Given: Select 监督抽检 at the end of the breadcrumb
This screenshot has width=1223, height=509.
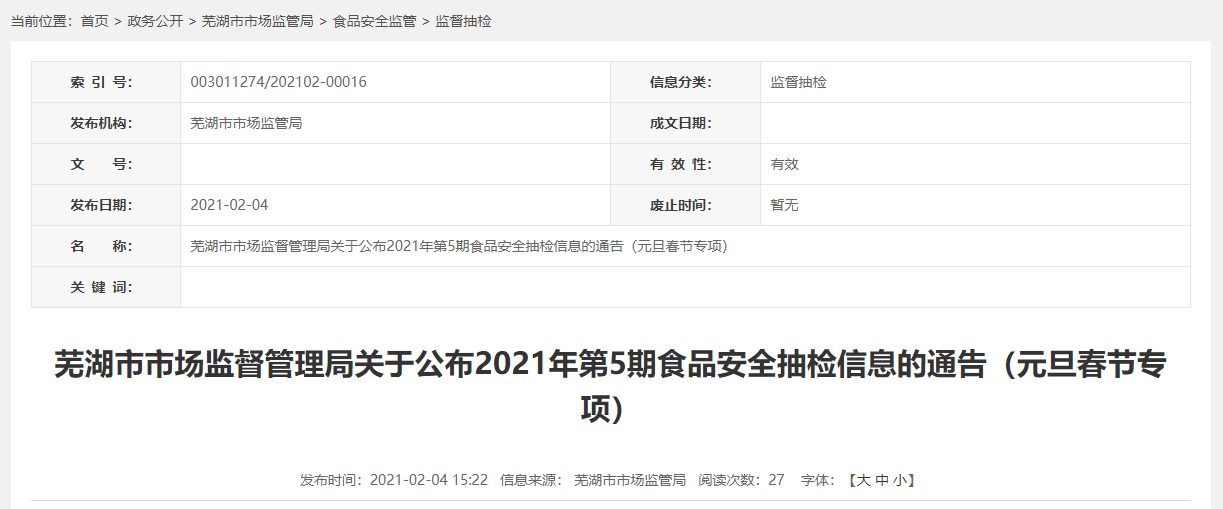Looking at the screenshot, I should pyautogui.click(x=463, y=21).
